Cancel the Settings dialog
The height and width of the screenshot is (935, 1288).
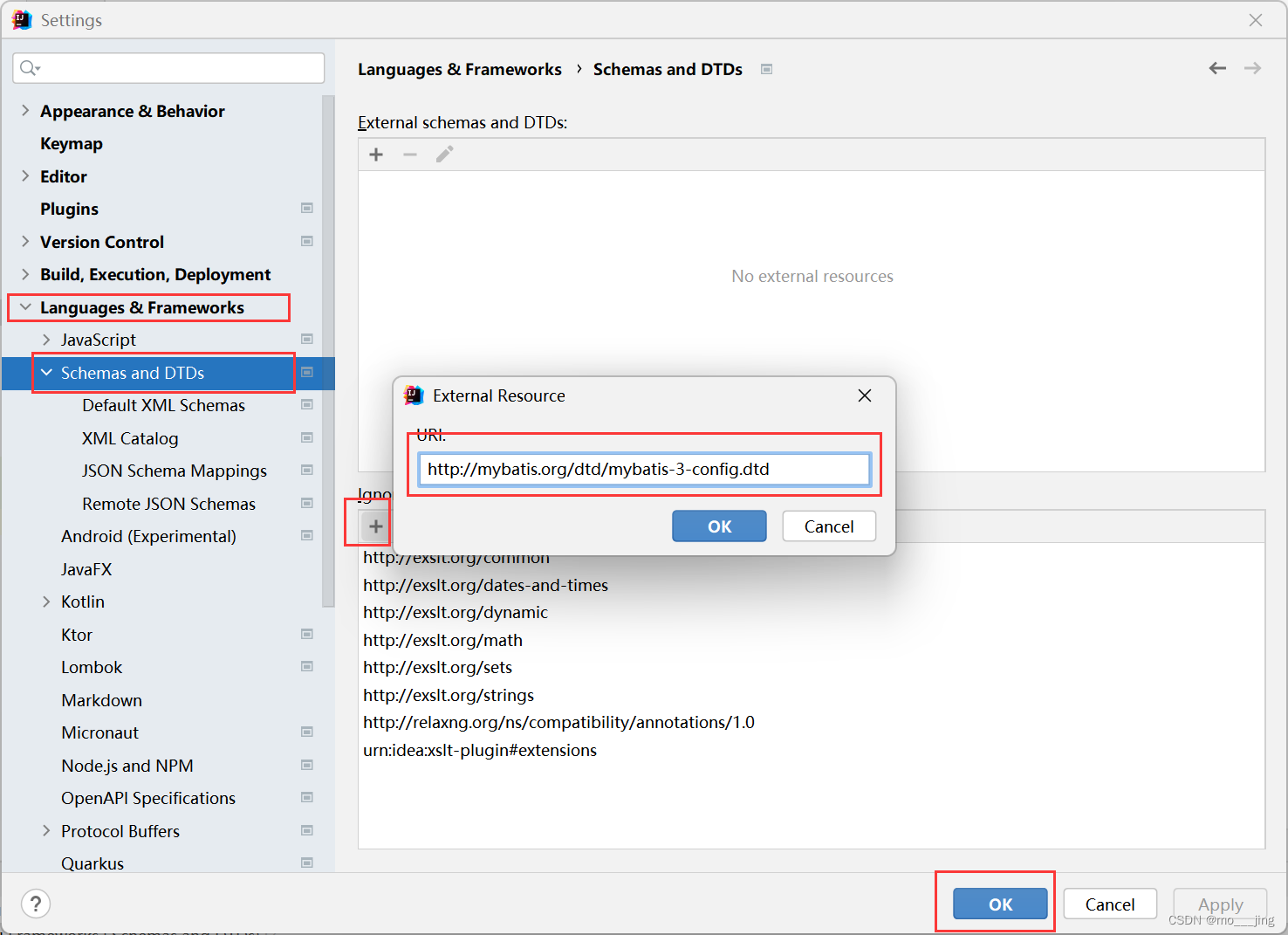tap(1109, 904)
